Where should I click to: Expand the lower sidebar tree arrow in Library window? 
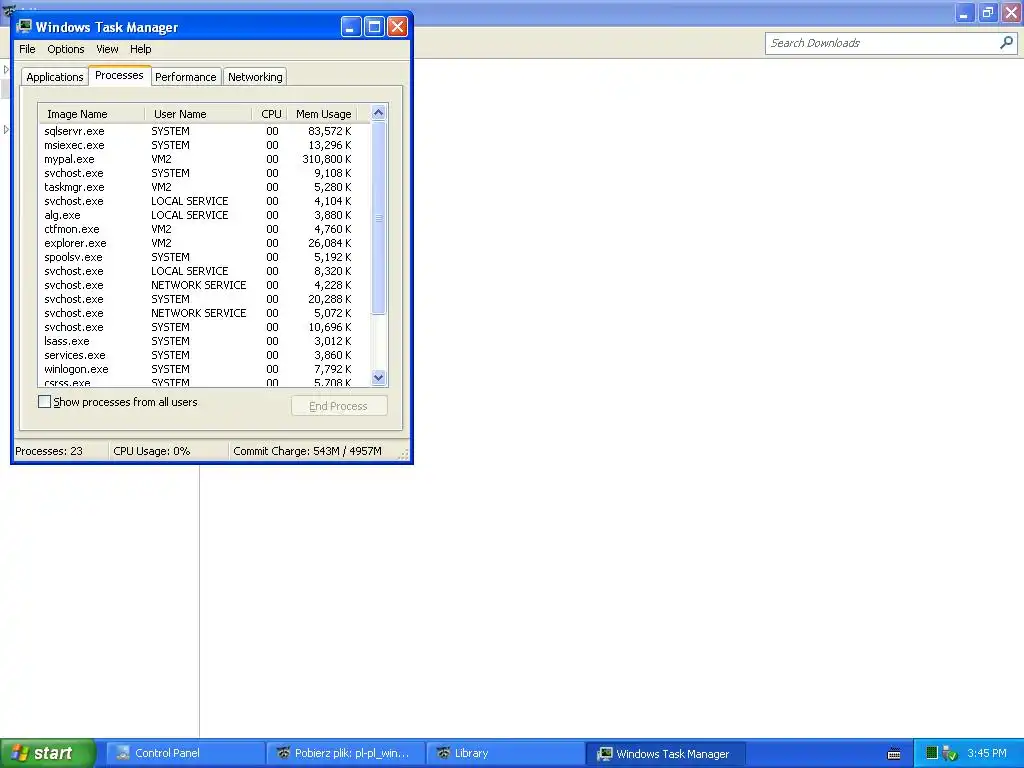pyautogui.click(x=6, y=129)
